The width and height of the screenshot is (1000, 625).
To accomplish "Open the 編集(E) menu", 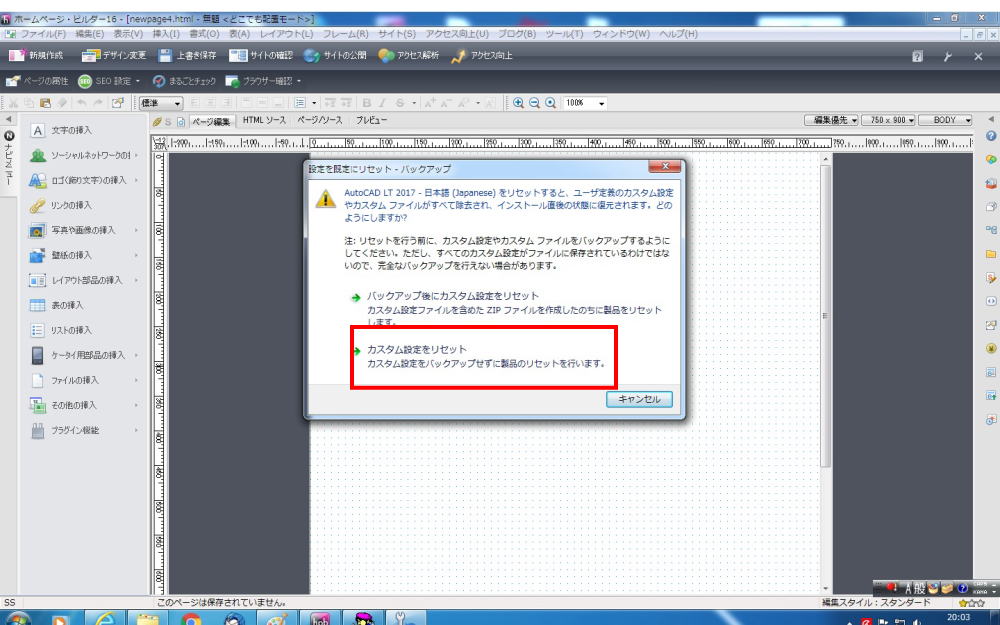I will tap(89, 34).
